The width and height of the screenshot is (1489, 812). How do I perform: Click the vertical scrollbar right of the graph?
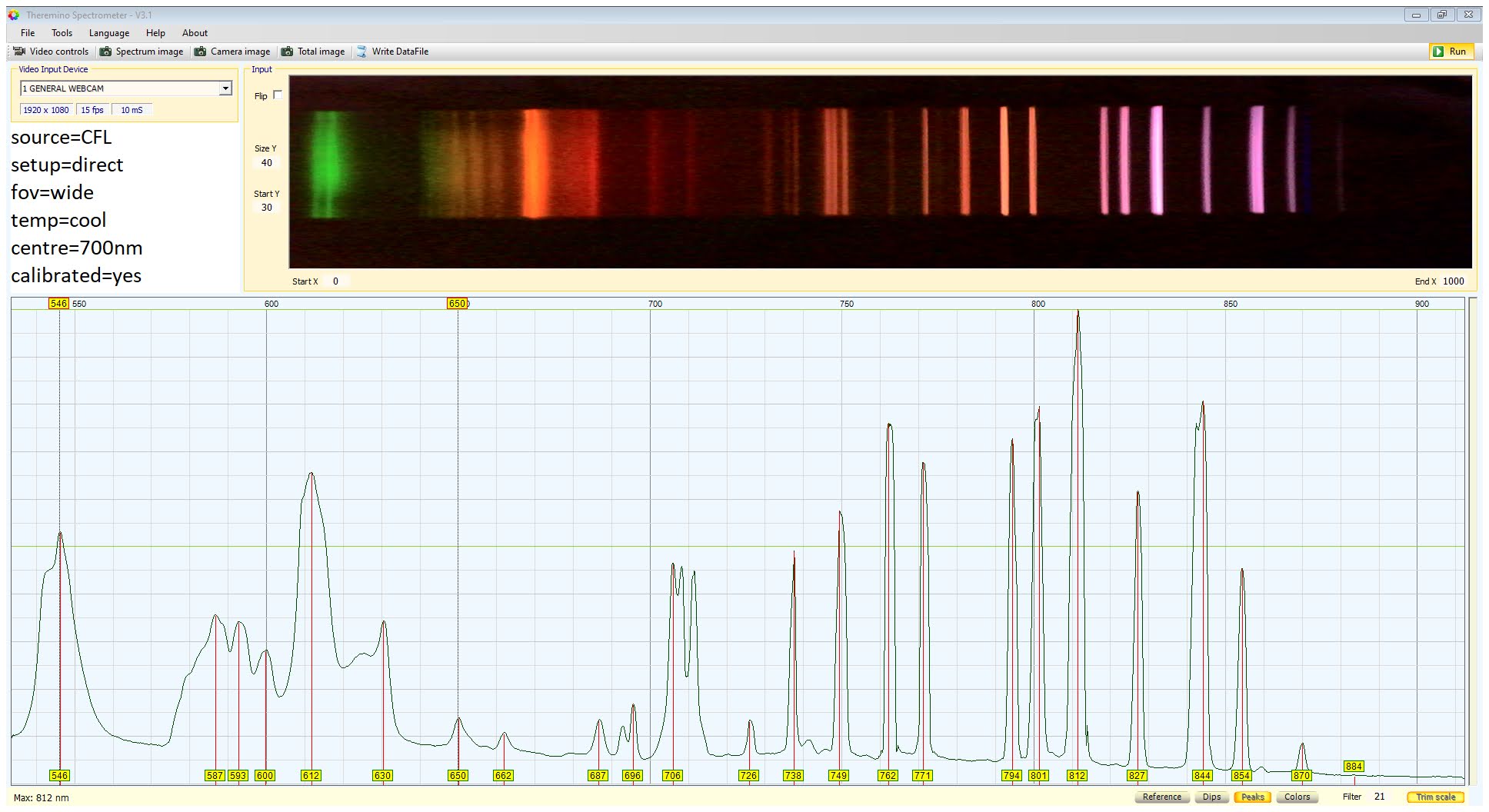[x=1473, y=541]
